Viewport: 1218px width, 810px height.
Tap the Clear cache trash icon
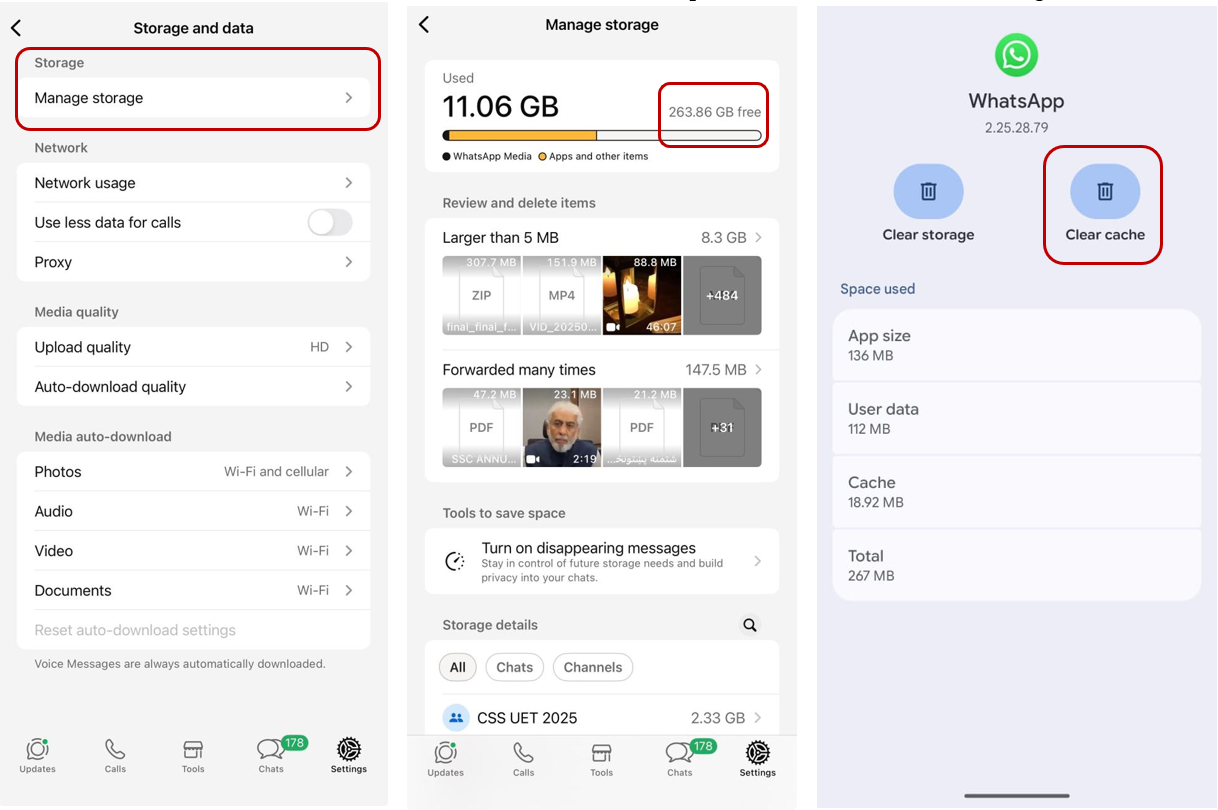(x=1103, y=191)
